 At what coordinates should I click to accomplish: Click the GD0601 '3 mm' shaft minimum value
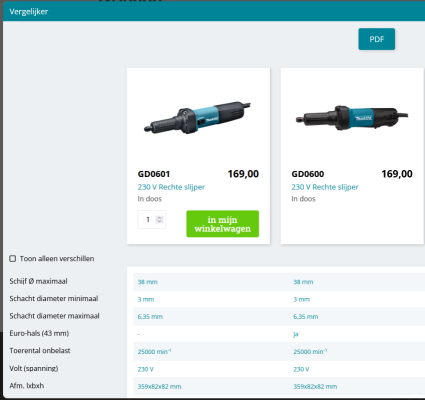(146, 299)
